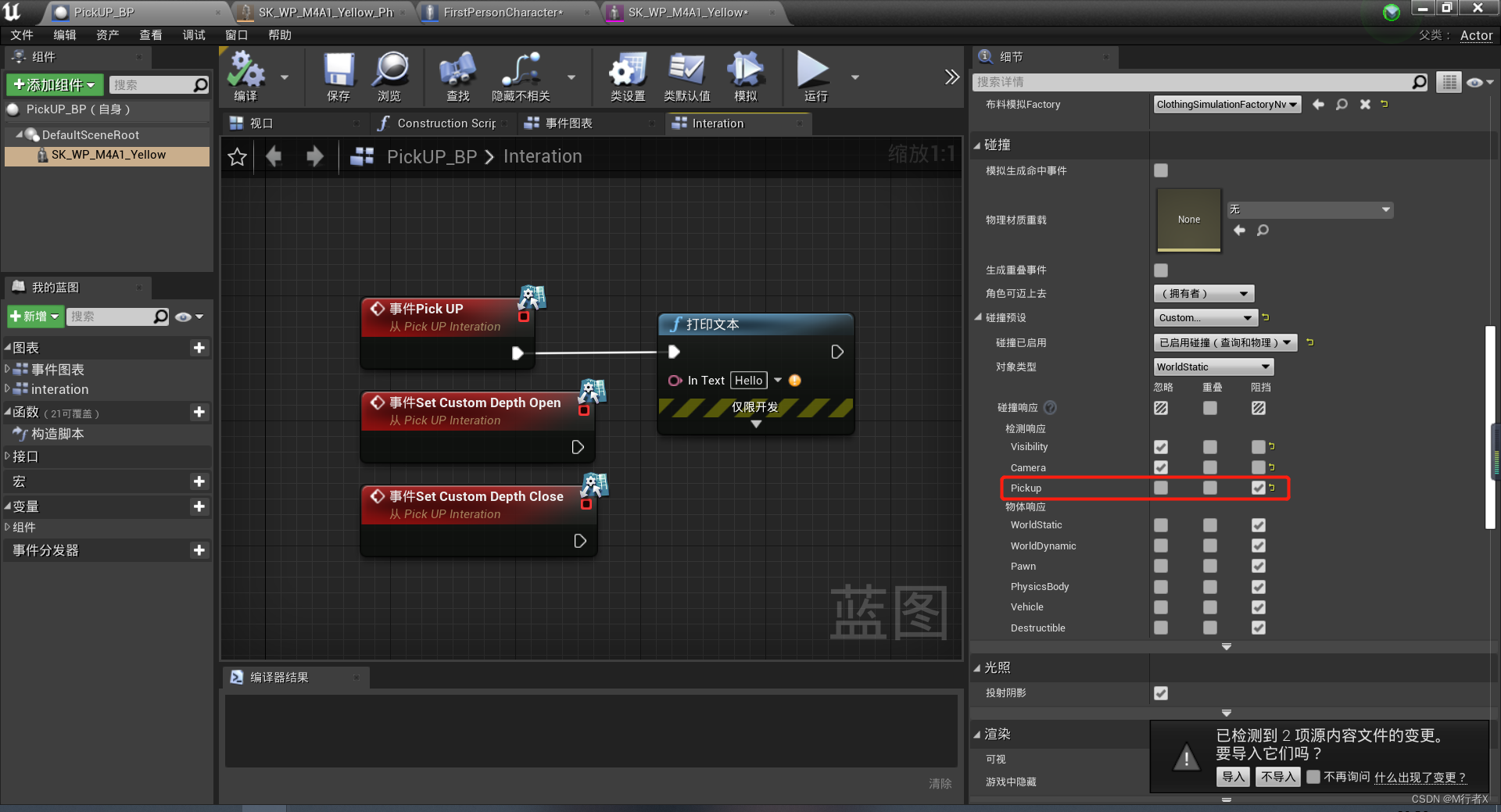Toggle 生成重叠事件 checkbox
1501x812 pixels.
(x=1161, y=270)
